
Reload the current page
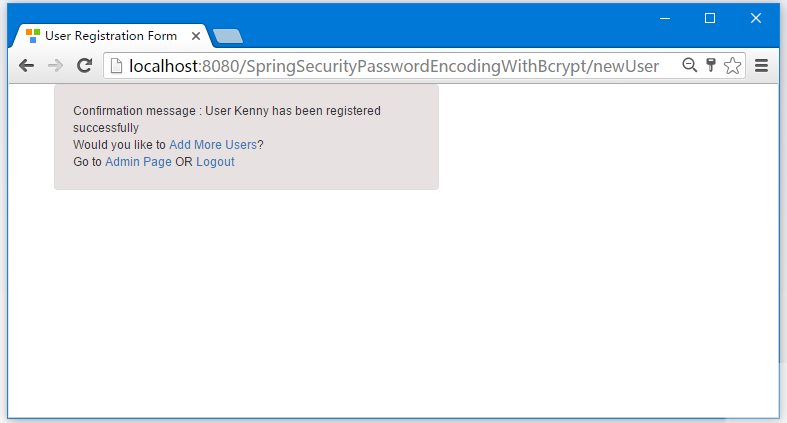click(x=84, y=65)
